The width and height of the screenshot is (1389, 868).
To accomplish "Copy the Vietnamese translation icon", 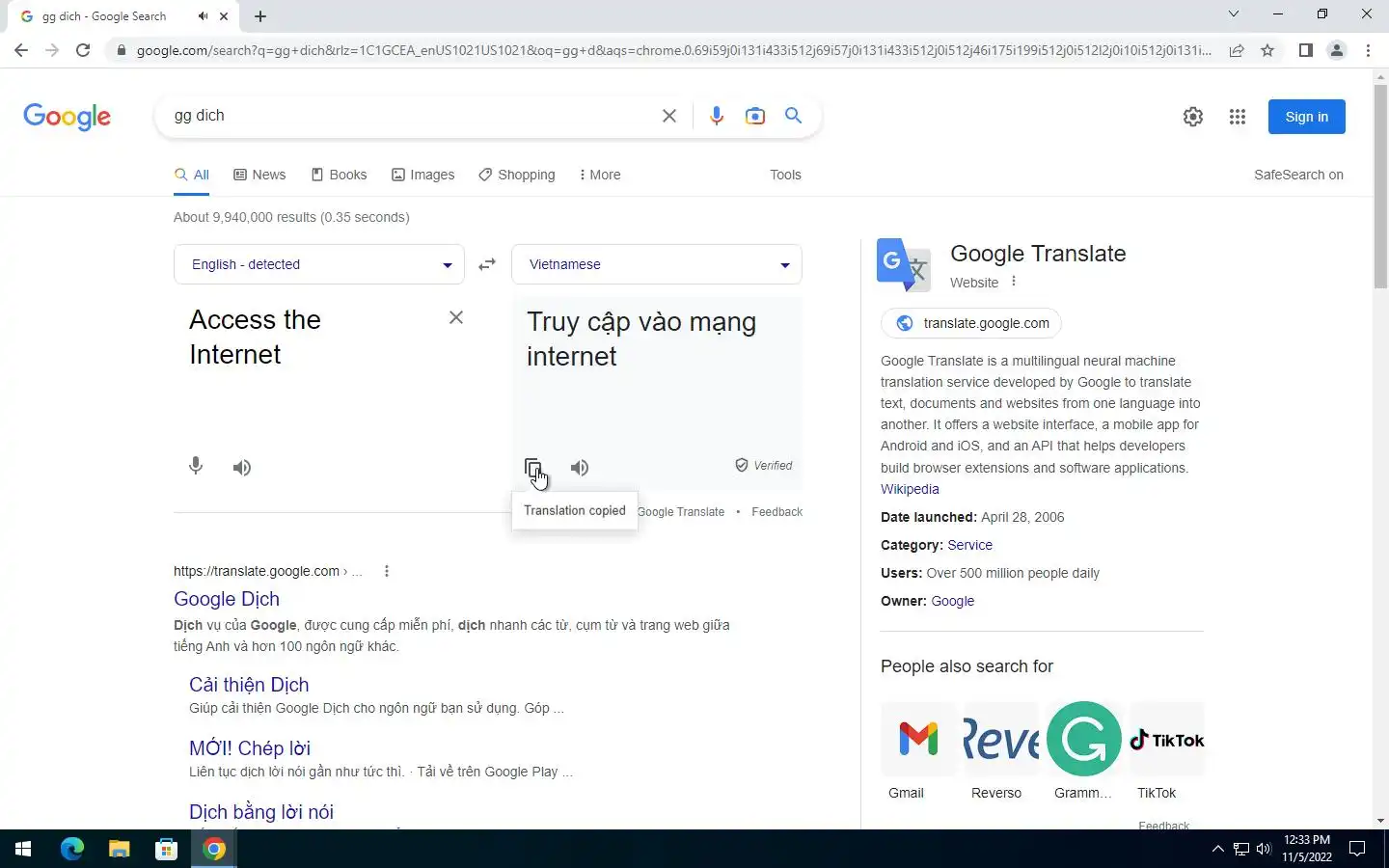I will coord(532,468).
